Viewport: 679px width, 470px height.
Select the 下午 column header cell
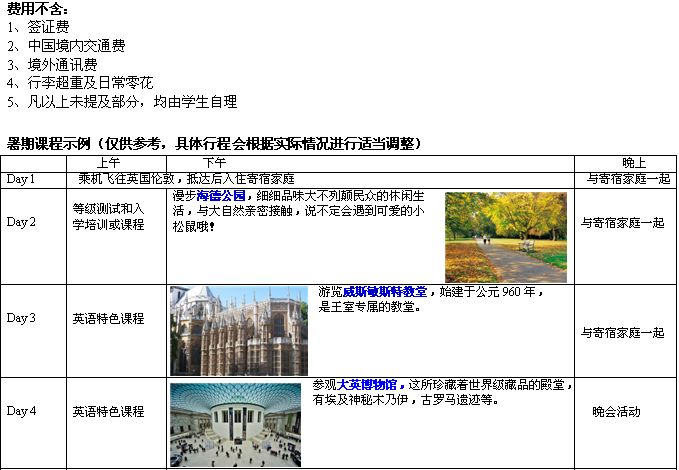pos(214,162)
